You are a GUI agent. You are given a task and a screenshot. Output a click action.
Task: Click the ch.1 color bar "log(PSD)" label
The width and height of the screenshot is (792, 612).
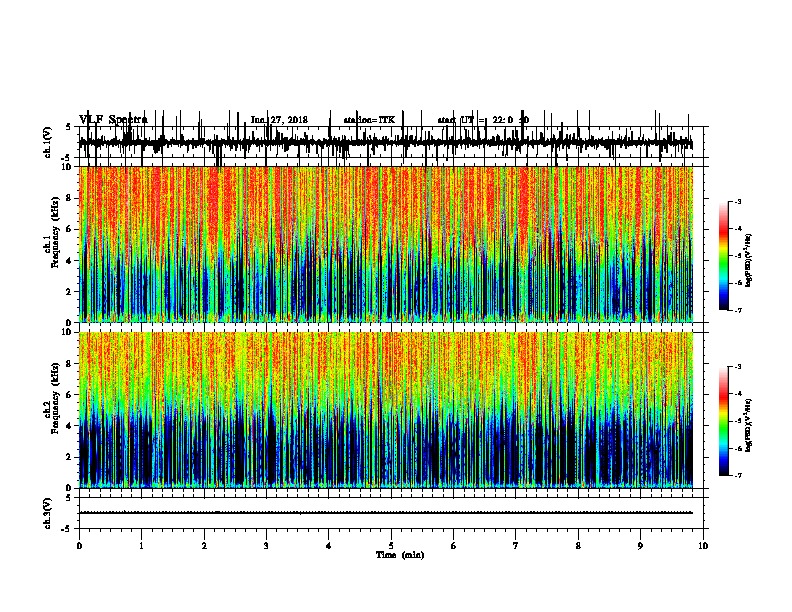click(x=748, y=261)
